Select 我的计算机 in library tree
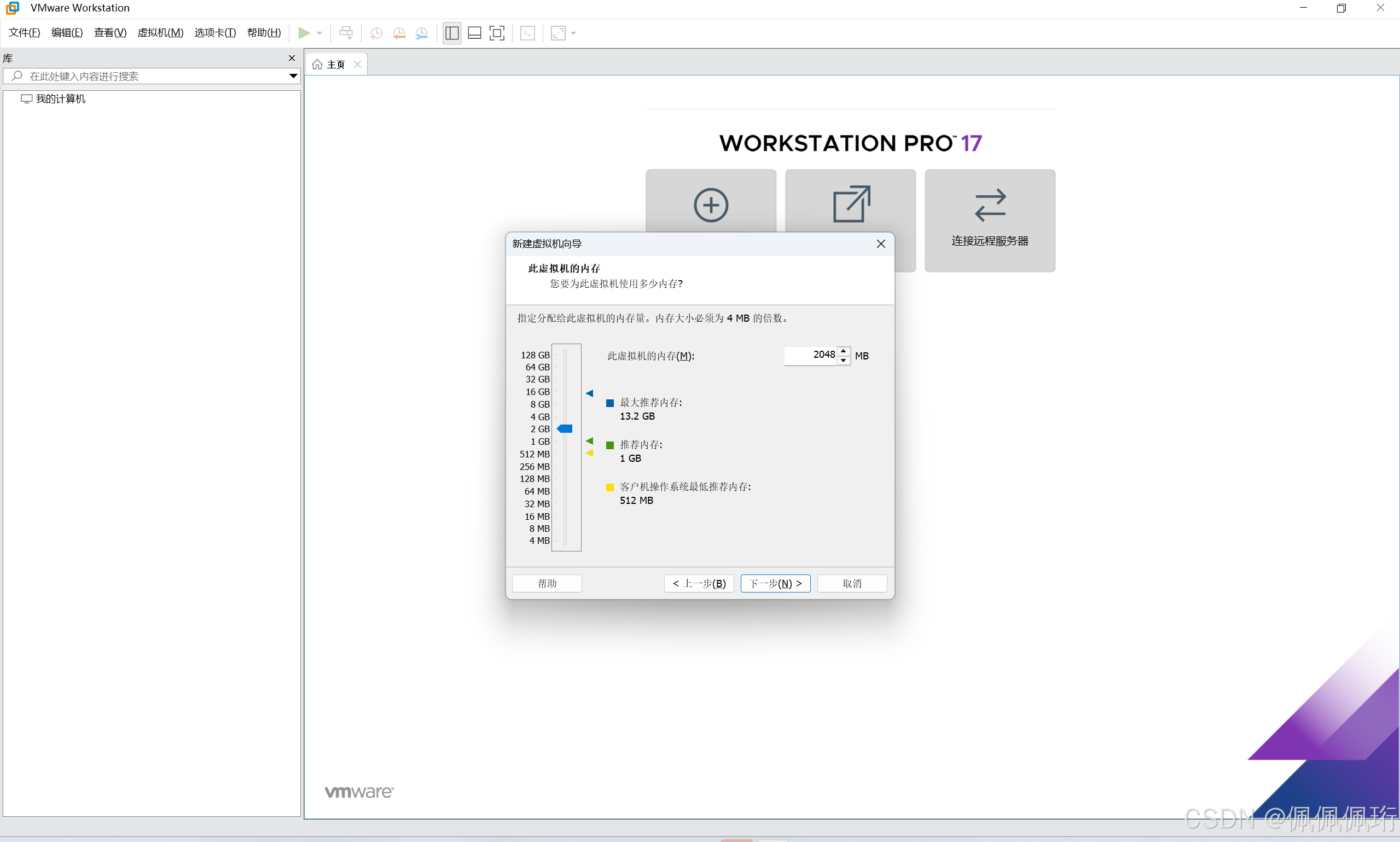 coord(60,98)
